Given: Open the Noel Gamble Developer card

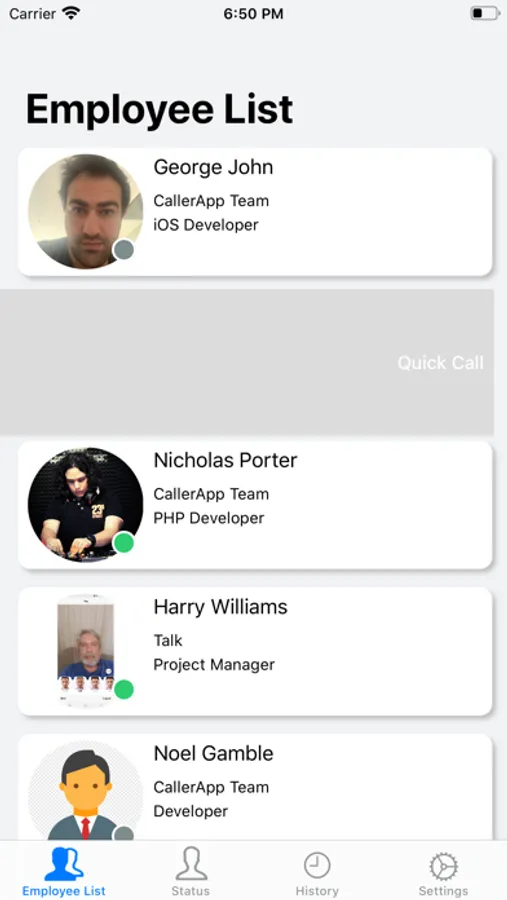Looking at the screenshot, I should click(256, 788).
